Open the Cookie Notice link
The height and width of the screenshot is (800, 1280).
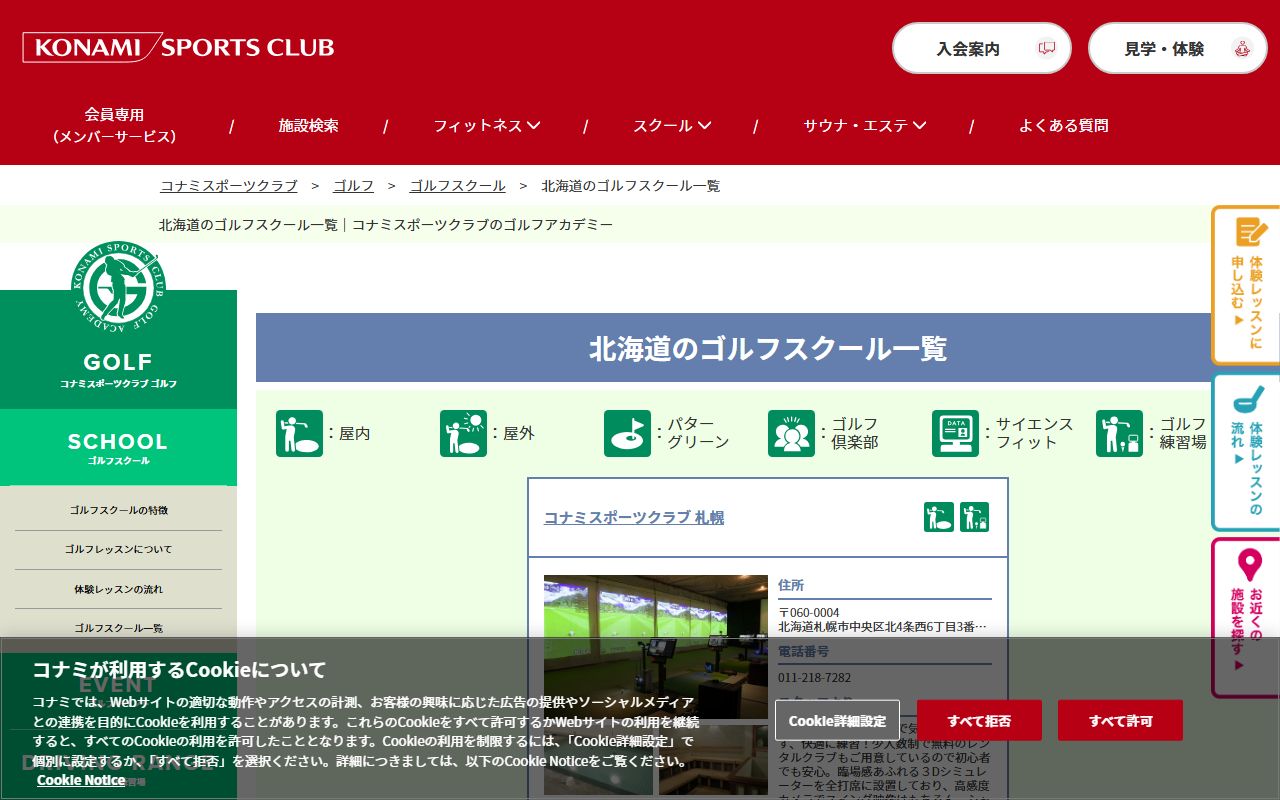(81, 780)
